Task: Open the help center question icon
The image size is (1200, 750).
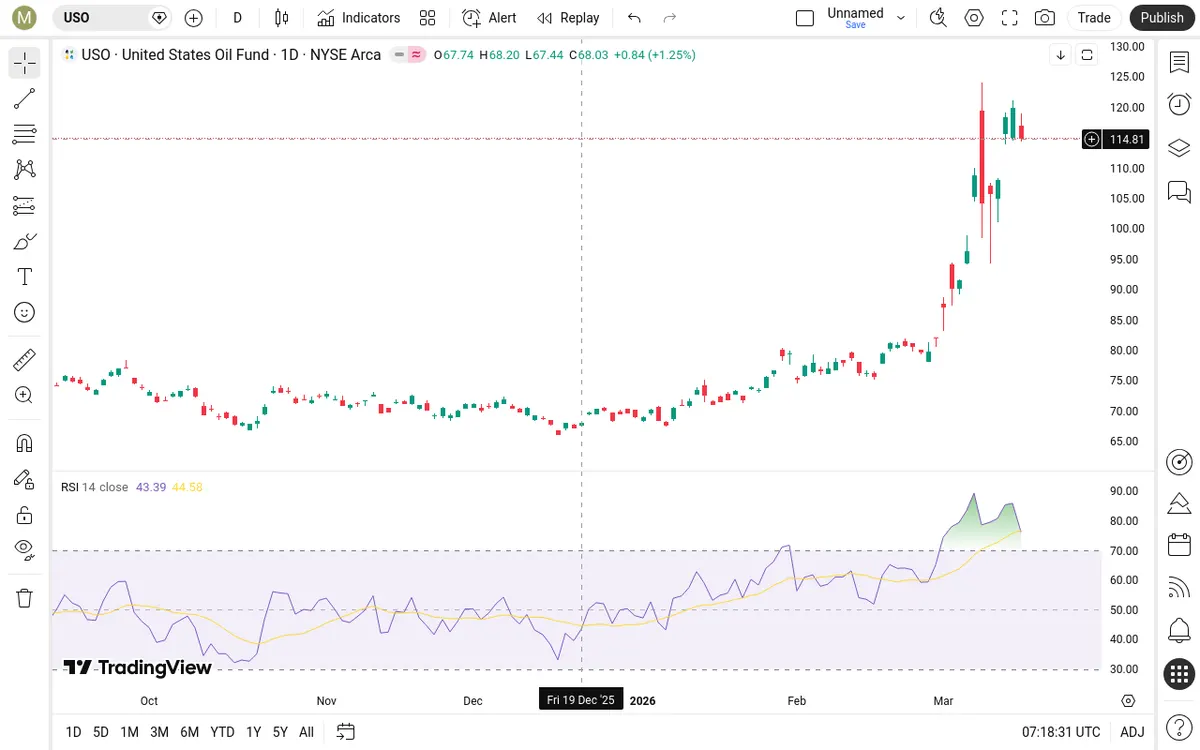Action: [1179, 725]
